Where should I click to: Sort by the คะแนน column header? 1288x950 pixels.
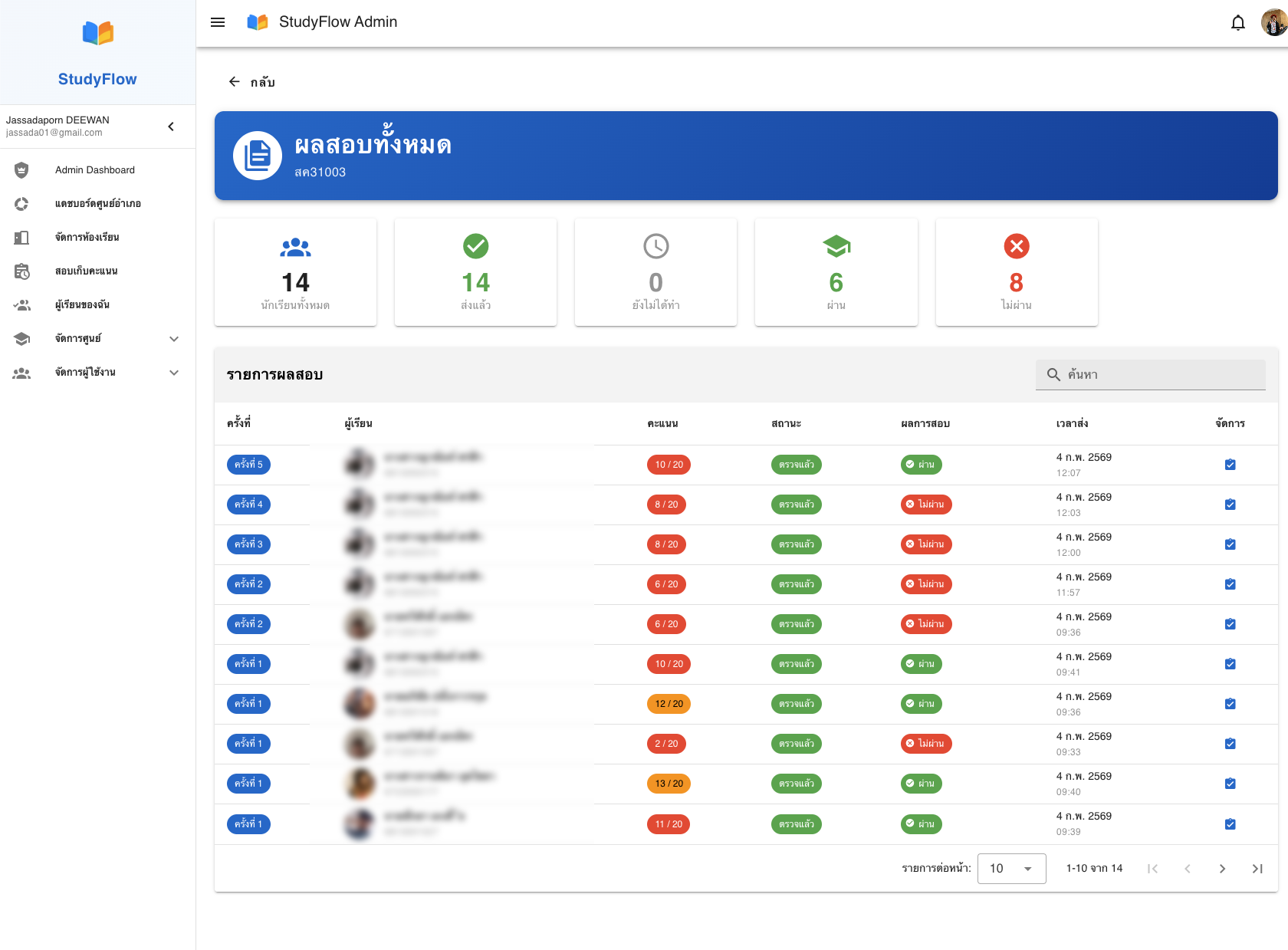coord(662,424)
